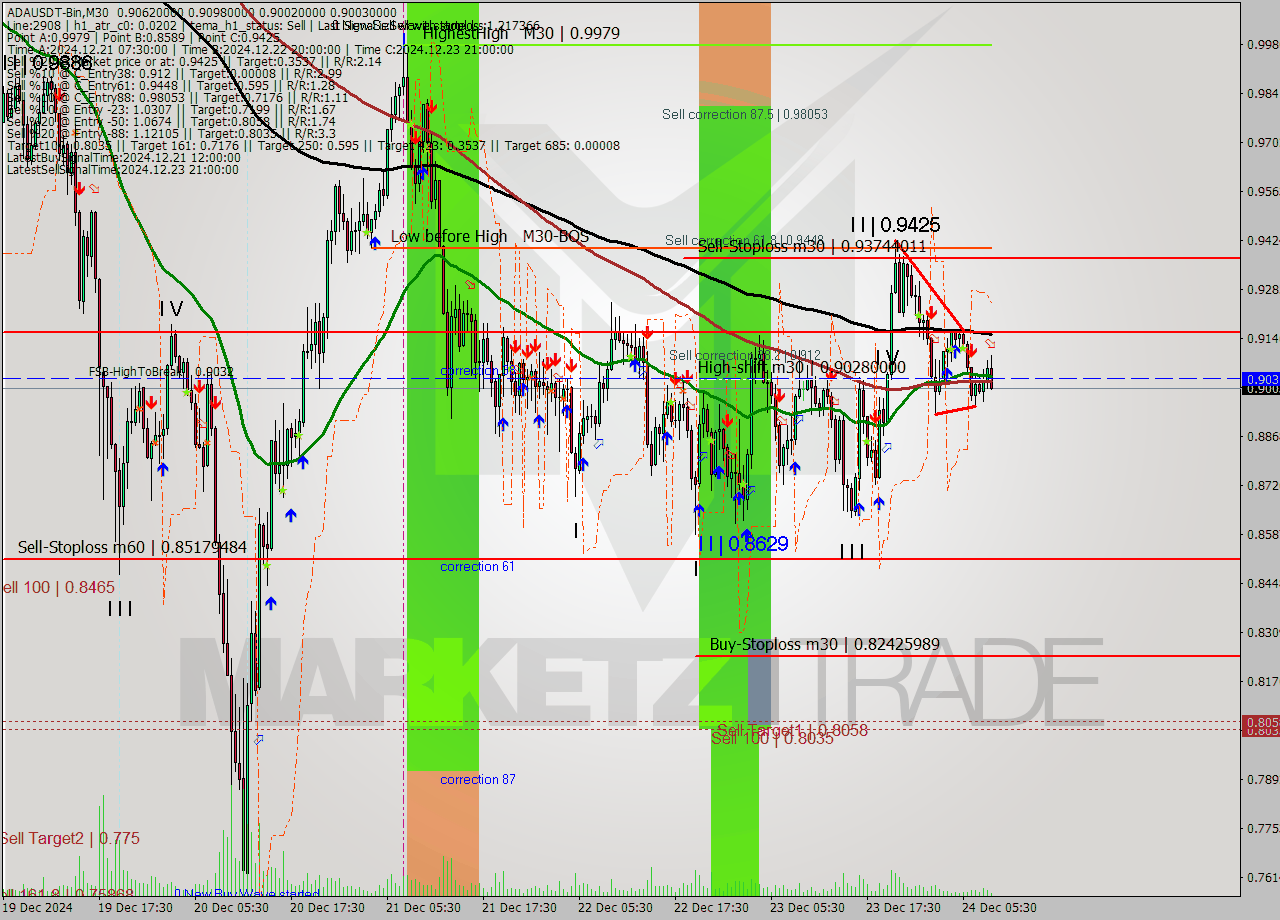Click the 19 Dec 2024 date label

click(x=38, y=908)
